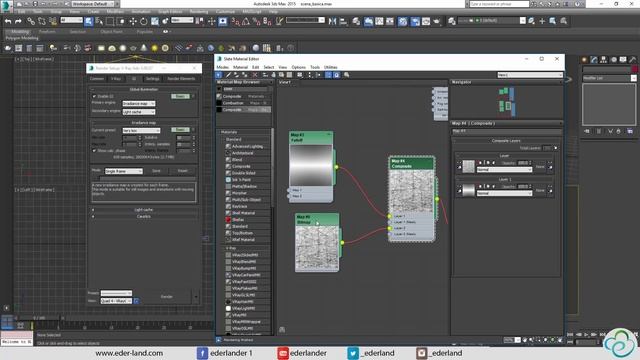The width and height of the screenshot is (640, 360).
Task: Open the Workspace Default dropdown
Action: 92,4
